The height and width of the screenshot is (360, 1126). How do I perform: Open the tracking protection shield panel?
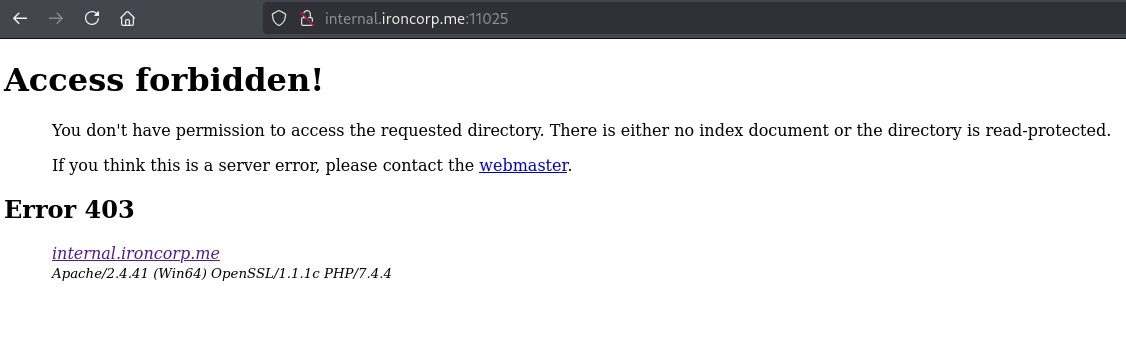coord(279,19)
